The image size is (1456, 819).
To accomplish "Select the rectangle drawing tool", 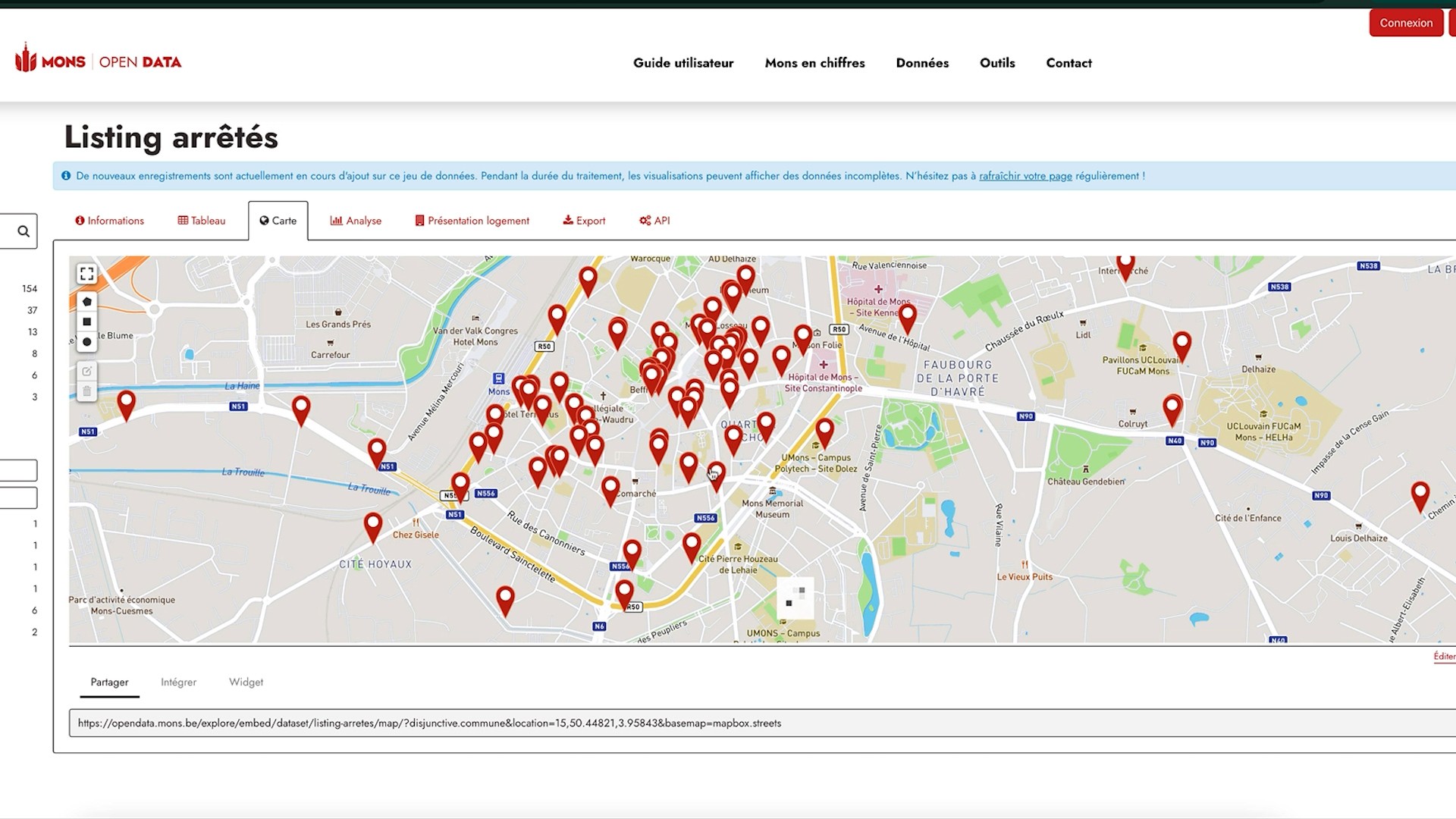I will (x=86, y=322).
